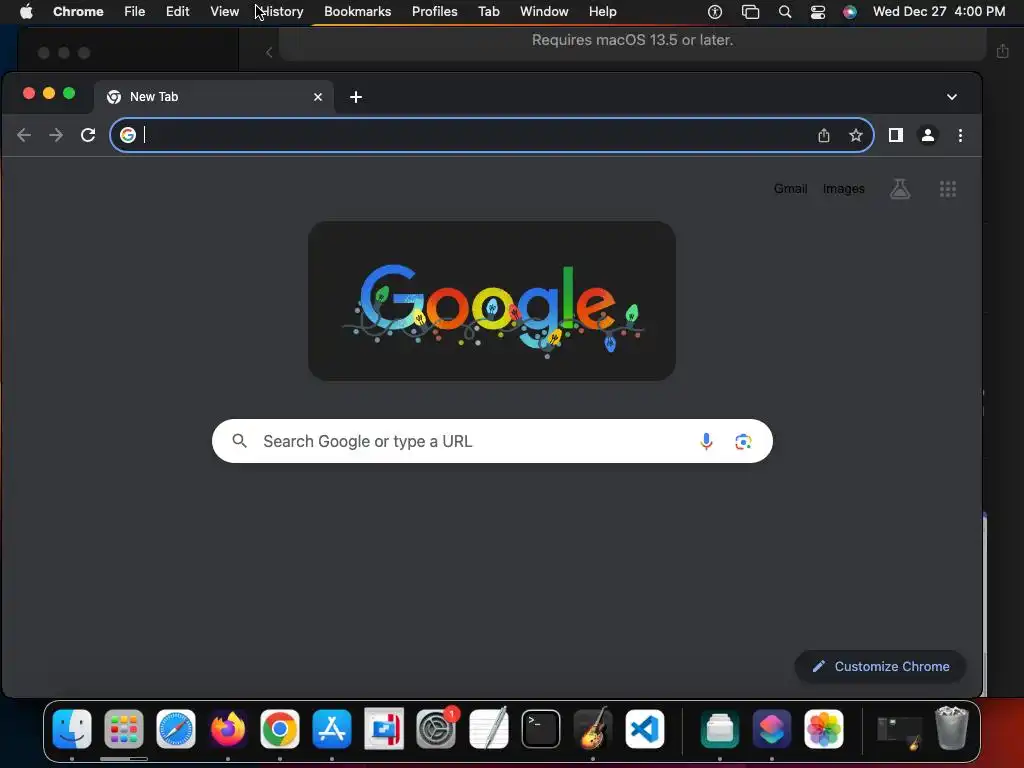Open the Tab menu
1024x768 pixels.
point(489,12)
